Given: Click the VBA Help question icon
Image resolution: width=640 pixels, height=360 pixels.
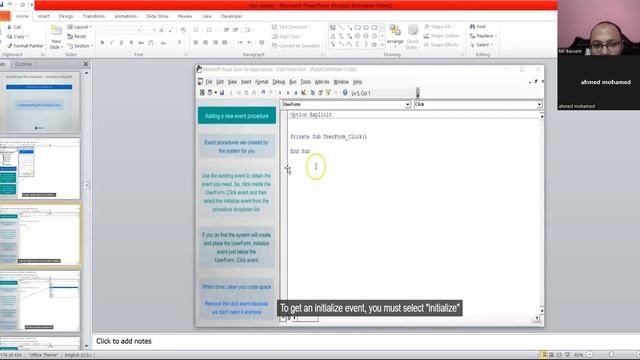Looking at the screenshot, I should (345, 93).
